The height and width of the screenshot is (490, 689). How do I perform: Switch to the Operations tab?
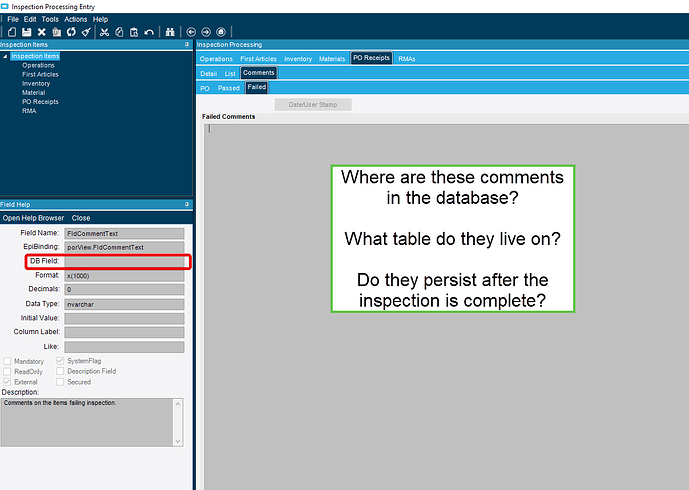(x=216, y=58)
